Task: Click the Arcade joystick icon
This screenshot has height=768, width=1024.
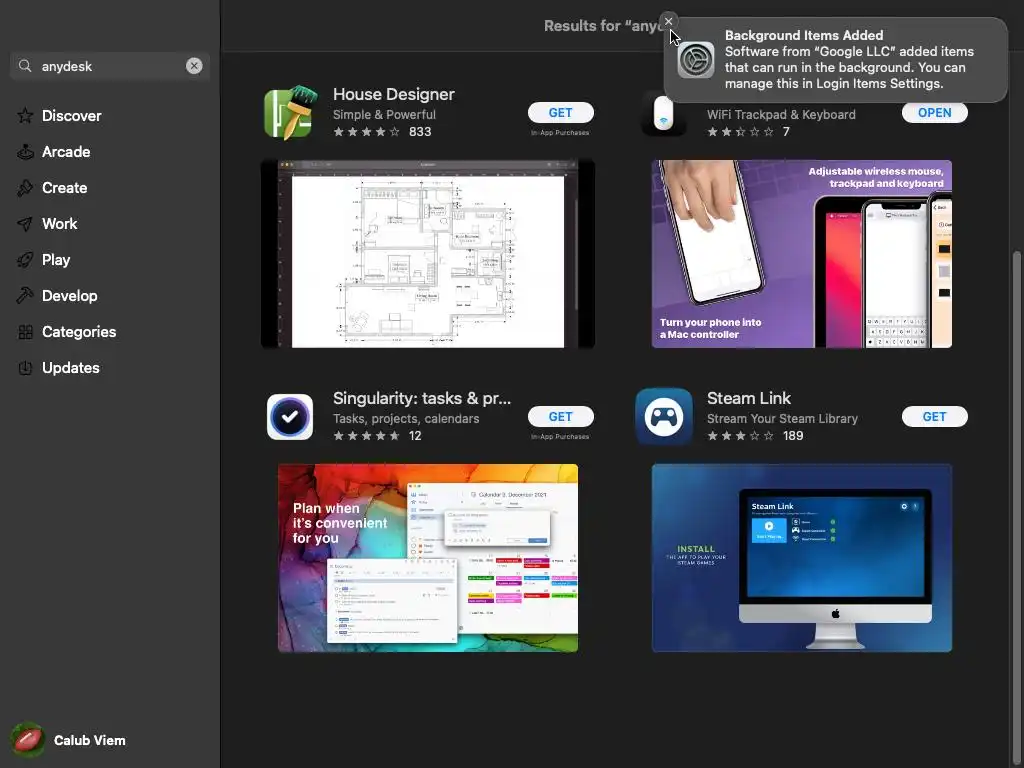Action: coord(25,152)
